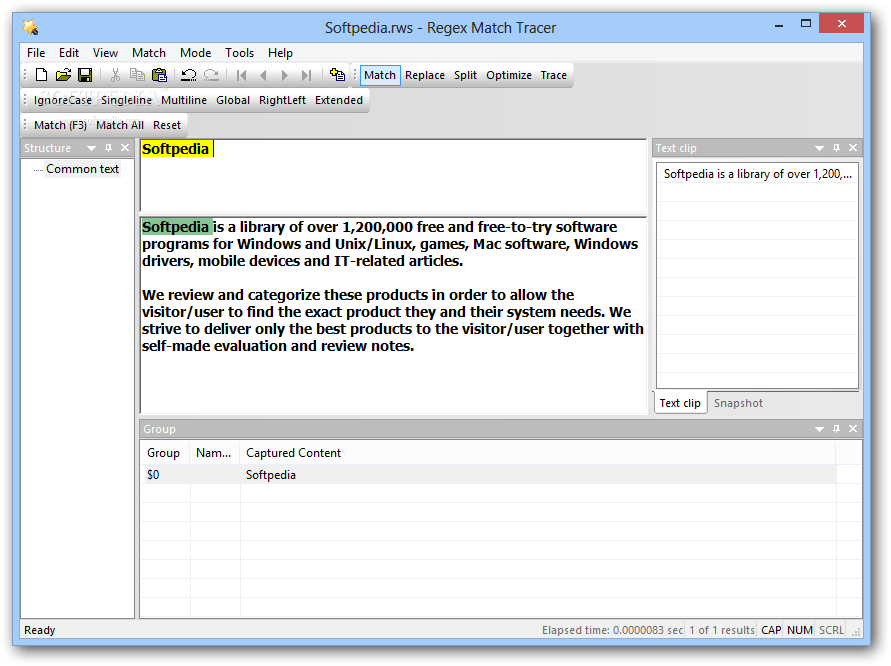Pin the Text clip panel
Image resolution: width=891 pixels, height=666 pixels.
[x=836, y=148]
